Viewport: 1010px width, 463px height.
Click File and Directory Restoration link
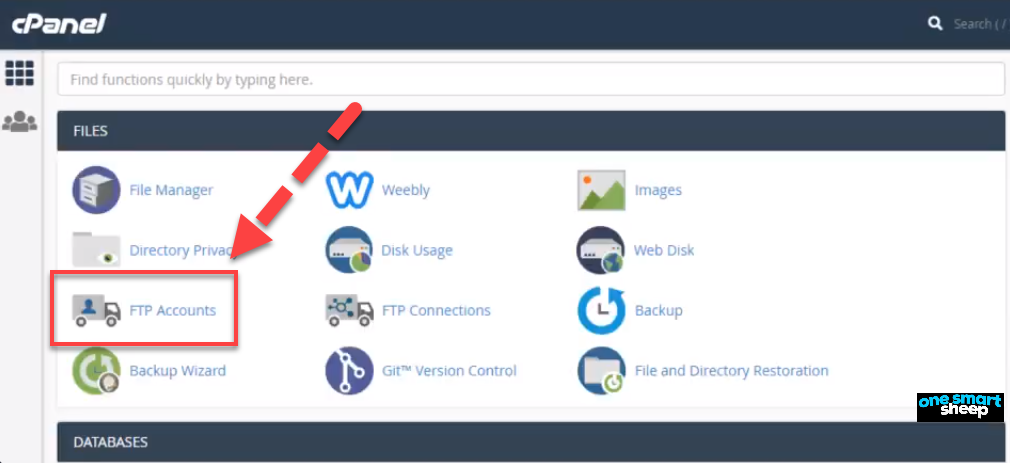[732, 371]
